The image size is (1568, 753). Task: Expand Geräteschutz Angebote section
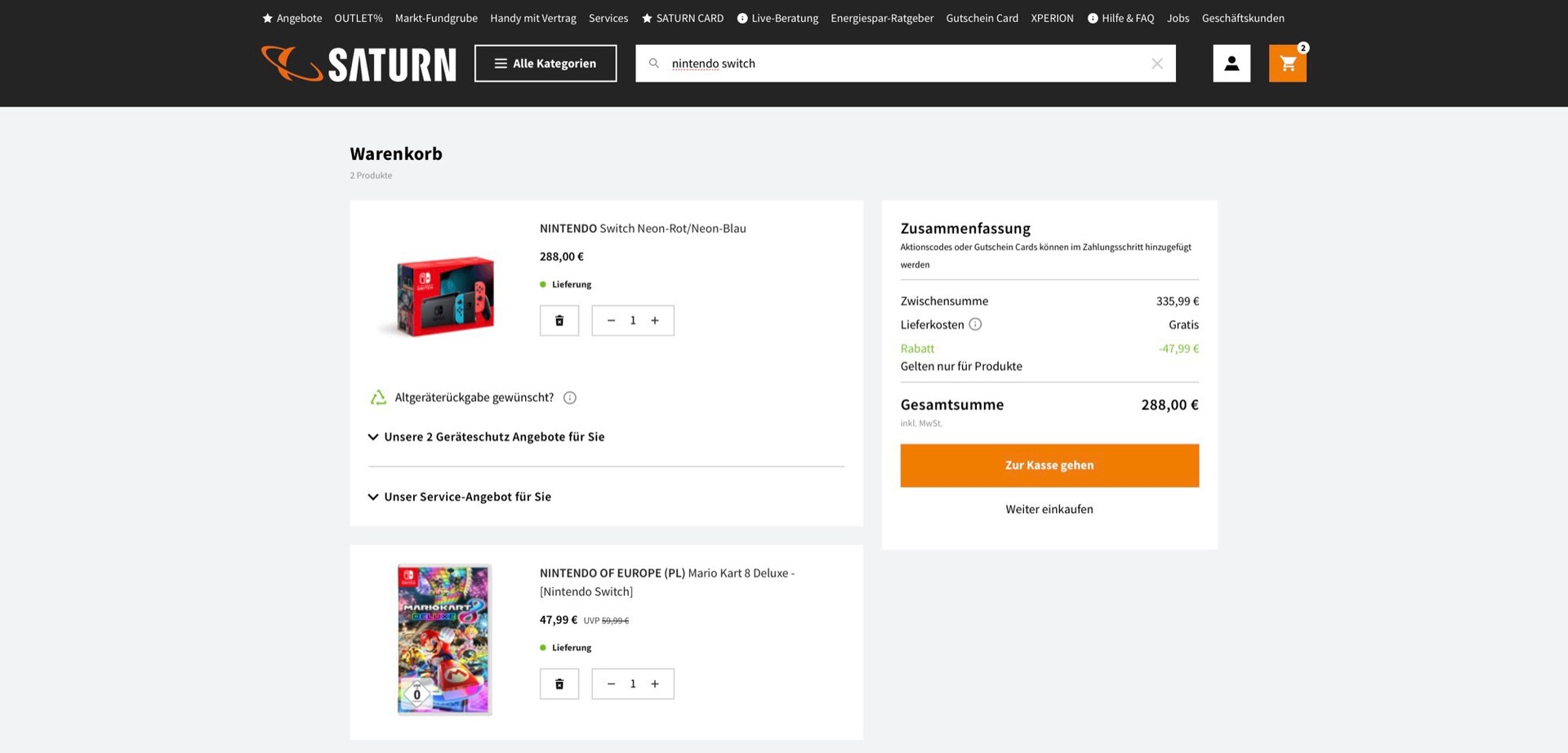coord(487,437)
